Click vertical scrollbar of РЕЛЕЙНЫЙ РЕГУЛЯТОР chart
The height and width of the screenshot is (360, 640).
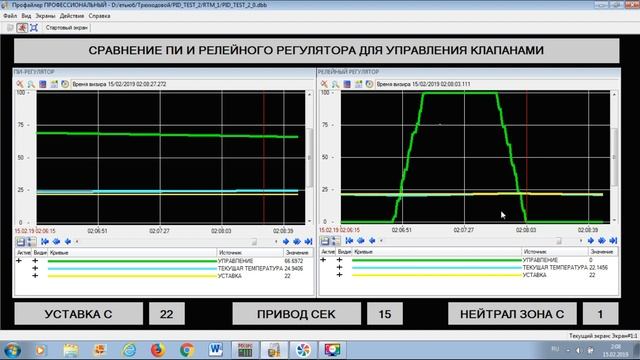pos(614,158)
